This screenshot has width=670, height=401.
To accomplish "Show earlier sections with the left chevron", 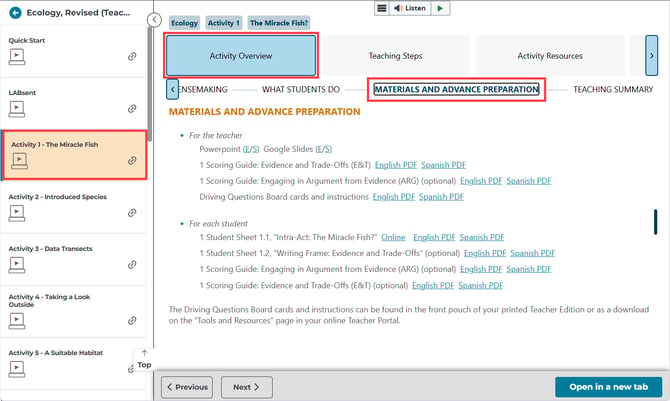I will point(172,89).
